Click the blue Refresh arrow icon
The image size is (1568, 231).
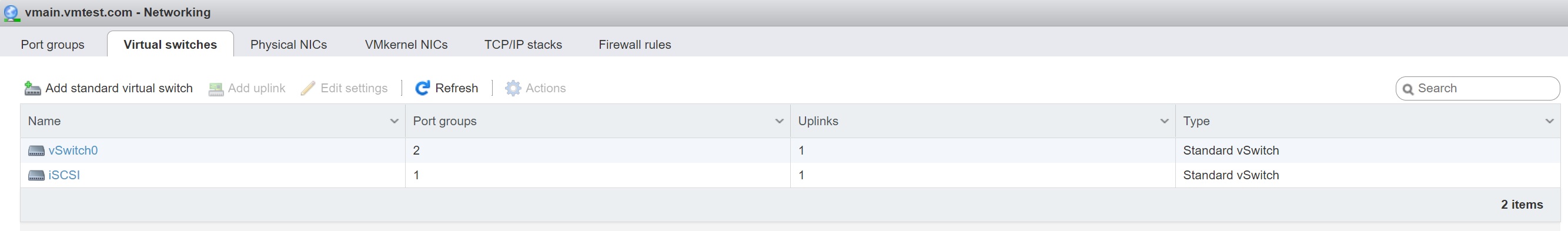coord(423,88)
